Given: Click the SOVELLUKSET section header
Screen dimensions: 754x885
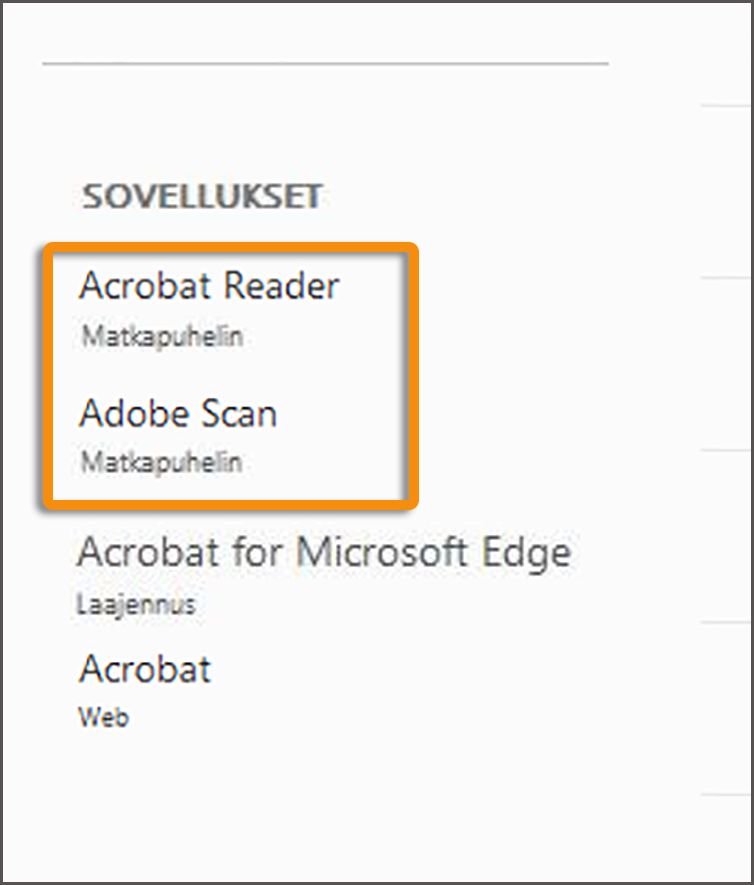Looking at the screenshot, I should (205, 197).
